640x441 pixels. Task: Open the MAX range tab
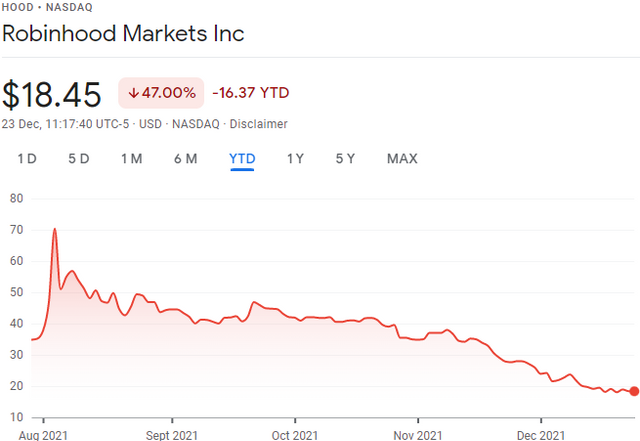point(402,158)
